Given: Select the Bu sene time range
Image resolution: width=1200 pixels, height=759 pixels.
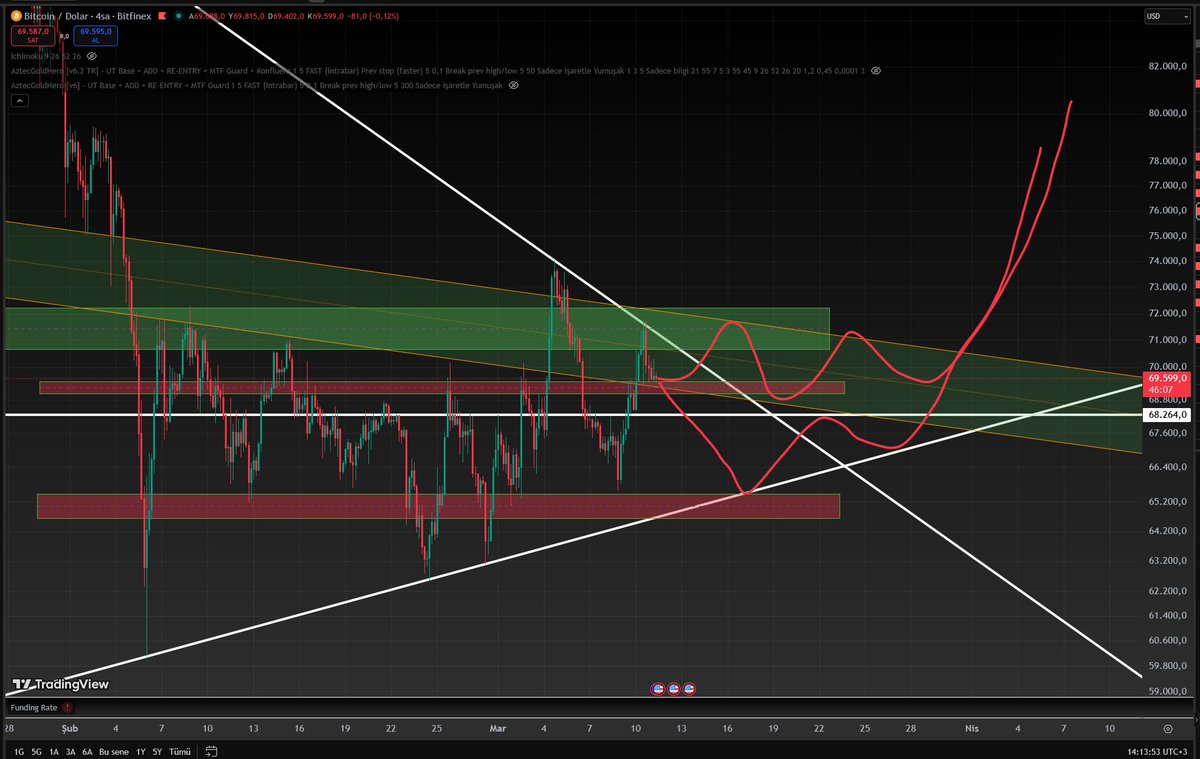Looking at the screenshot, I should (x=116, y=751).
